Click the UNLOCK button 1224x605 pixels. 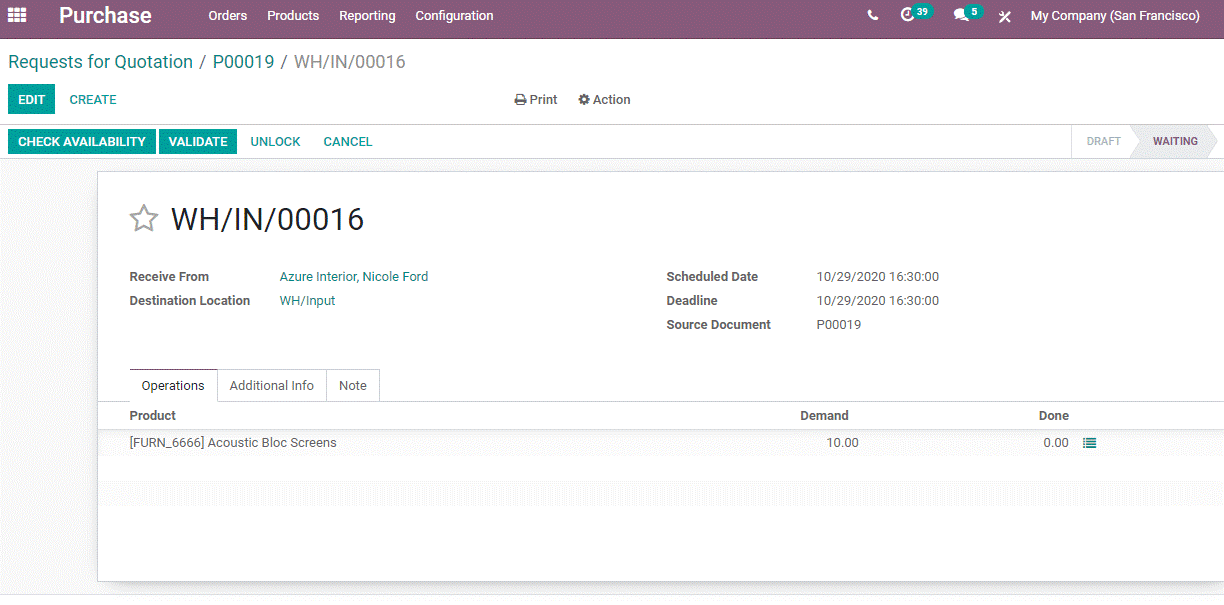click(x=275, y=142)
